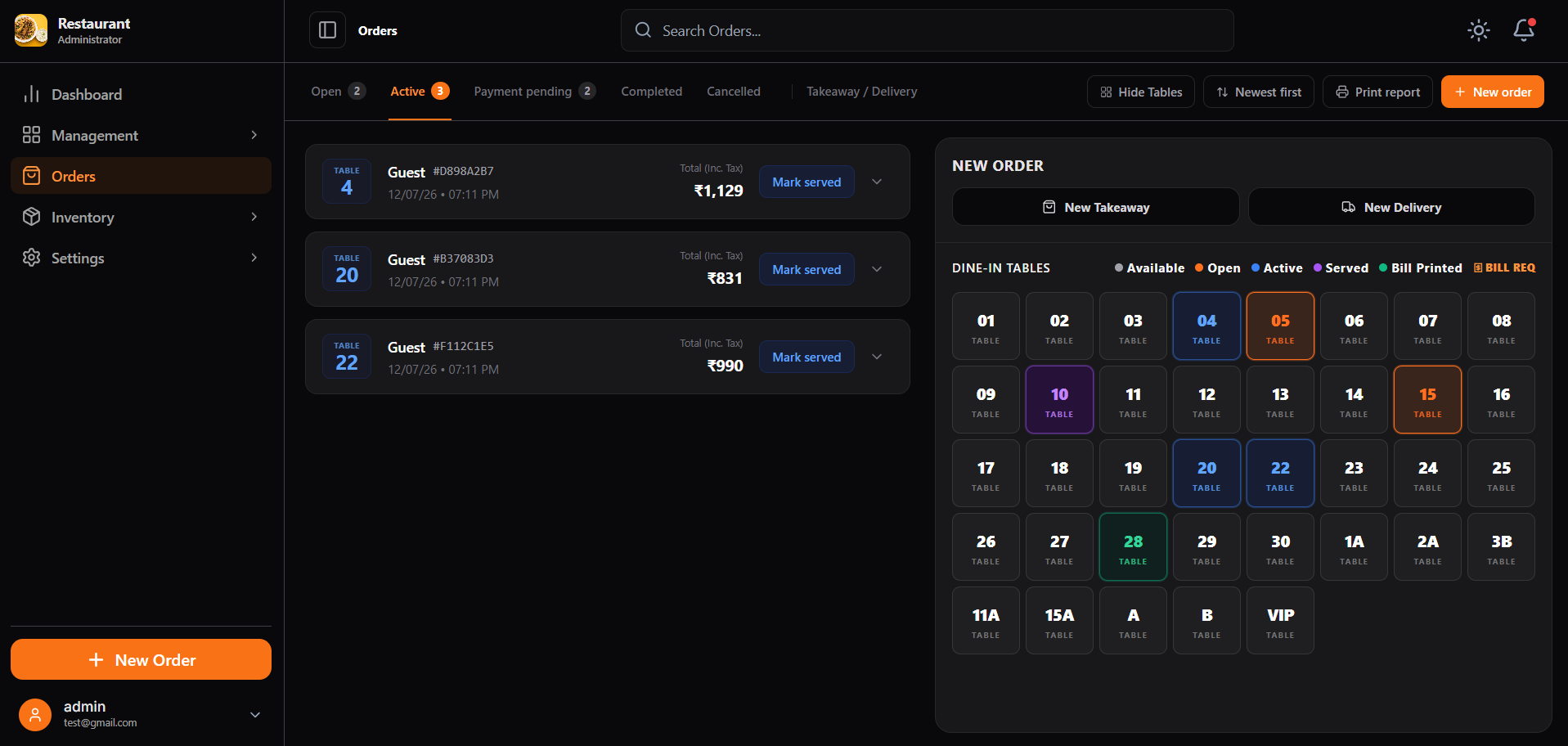Open Dashboard in the sidebar
1568x746 pixels.
point(141,94)
